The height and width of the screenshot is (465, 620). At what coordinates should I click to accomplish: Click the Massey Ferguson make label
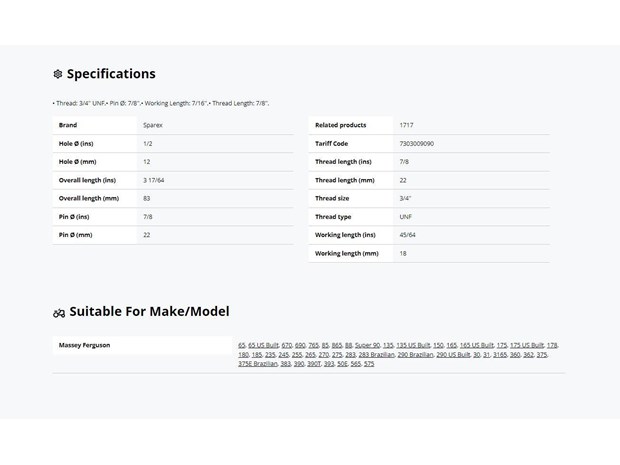coord(84,345)
